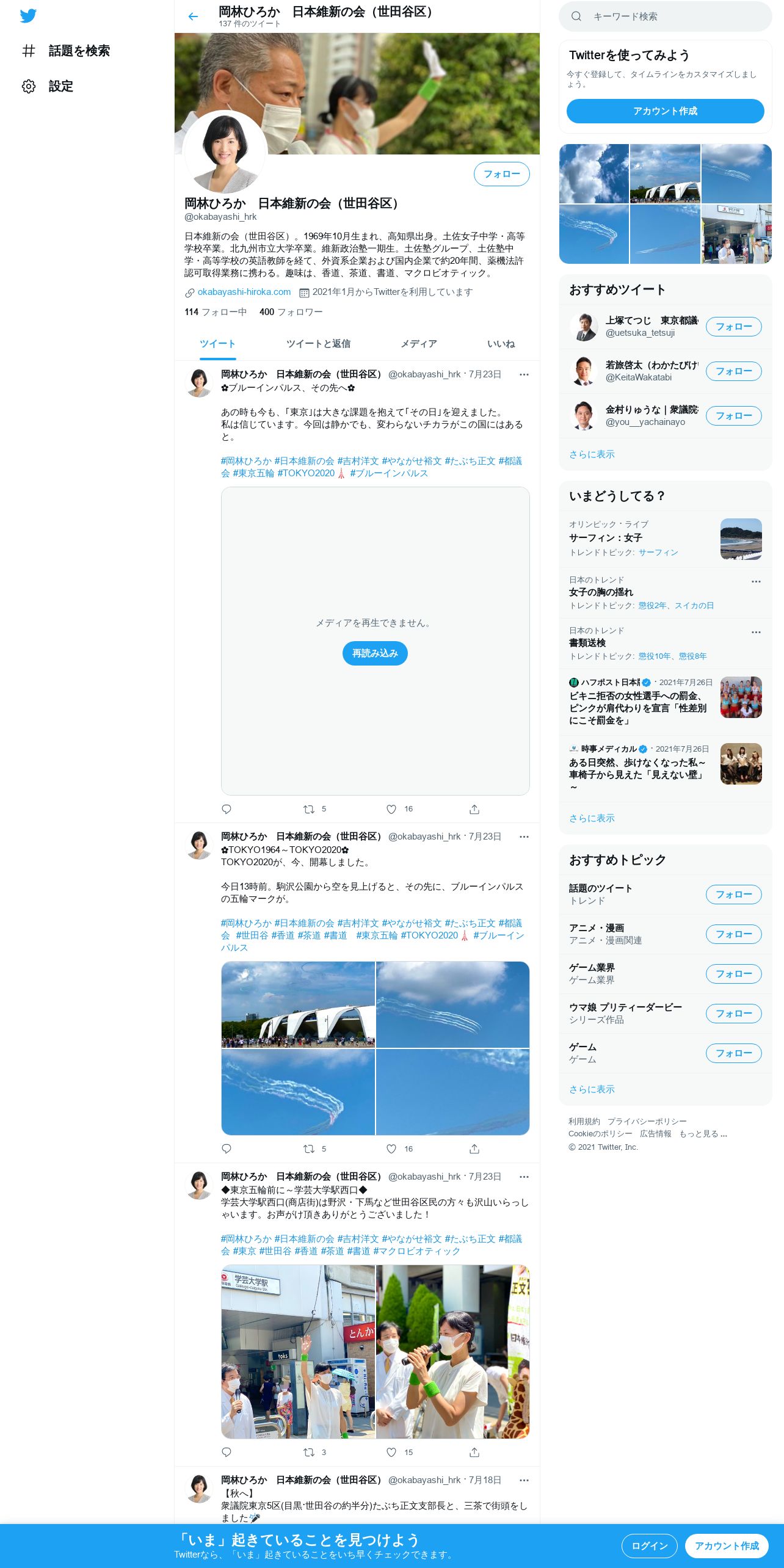
Task: Like the 学芸大学駅西口 tweet
Action: [391, 1452]
